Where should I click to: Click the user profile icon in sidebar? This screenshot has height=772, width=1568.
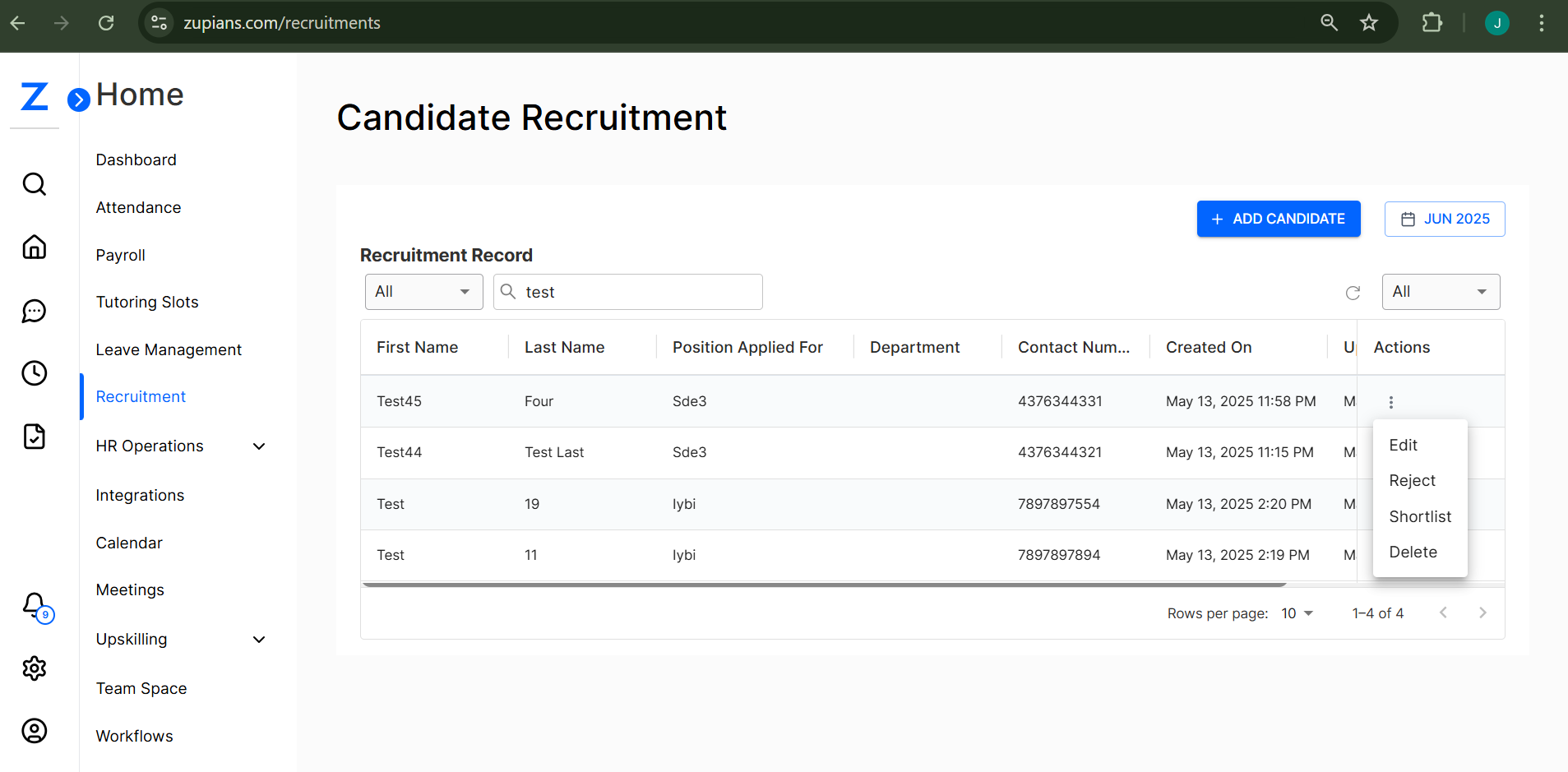pos(34,731)
